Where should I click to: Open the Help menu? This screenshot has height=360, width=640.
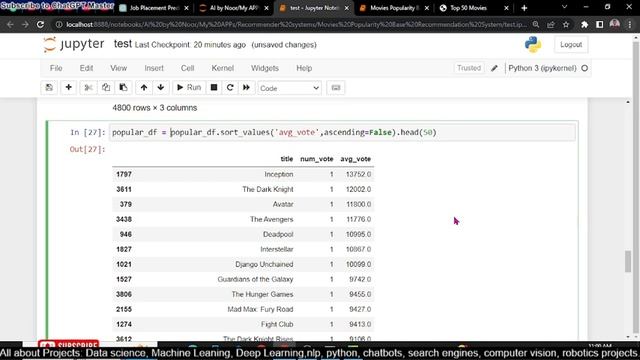[x=304, y=68]
